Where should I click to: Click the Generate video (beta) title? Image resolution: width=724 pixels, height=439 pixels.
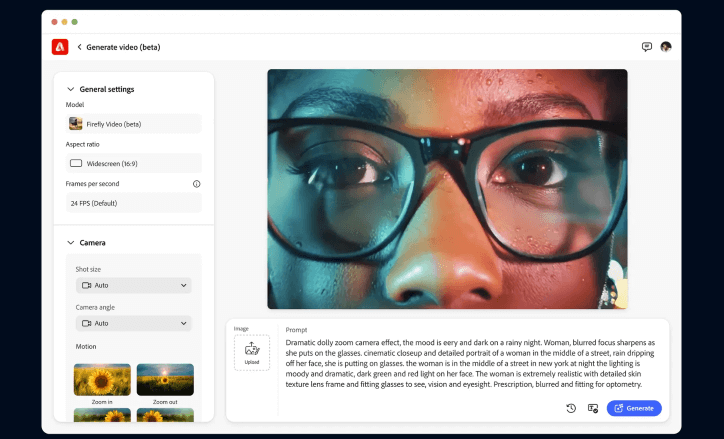click(x=123, y=47)
